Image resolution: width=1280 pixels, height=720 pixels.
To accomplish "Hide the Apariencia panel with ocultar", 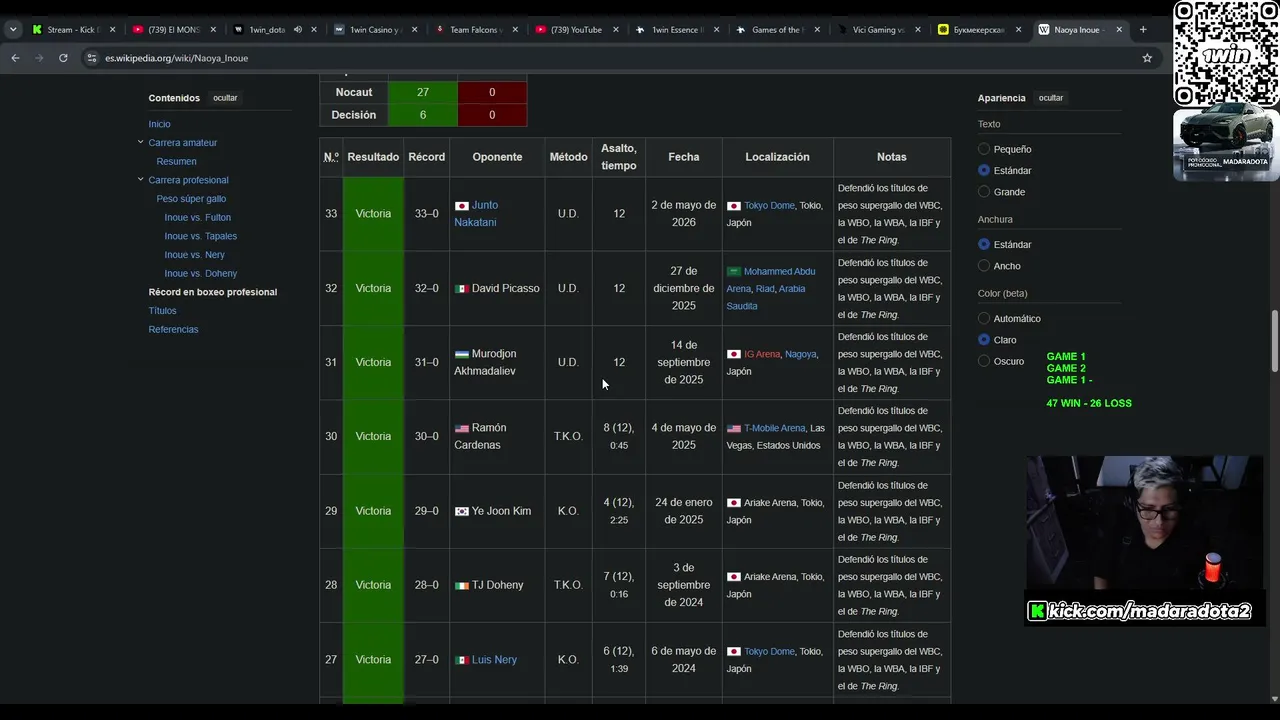I will (1051, 98).
